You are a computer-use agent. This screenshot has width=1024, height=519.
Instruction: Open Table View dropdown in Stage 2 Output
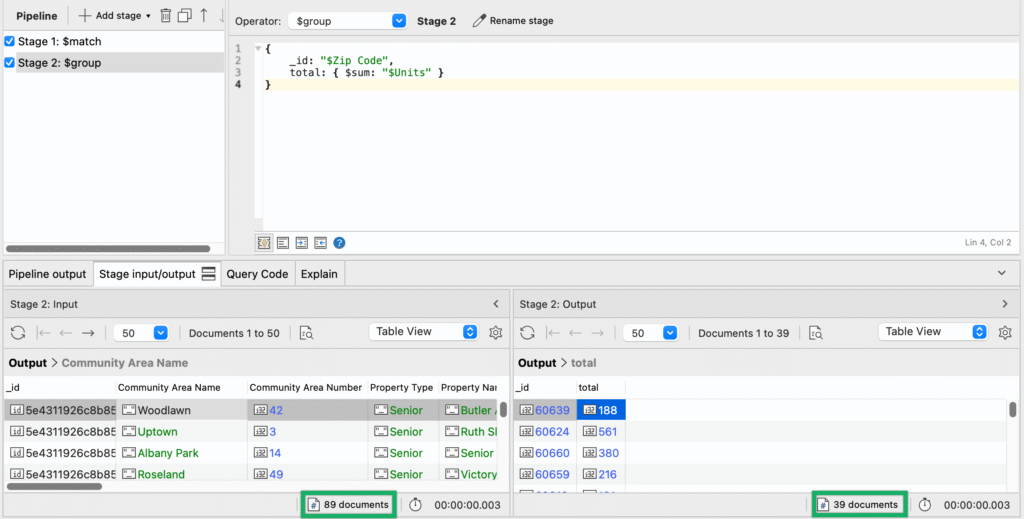click(933, 332)
